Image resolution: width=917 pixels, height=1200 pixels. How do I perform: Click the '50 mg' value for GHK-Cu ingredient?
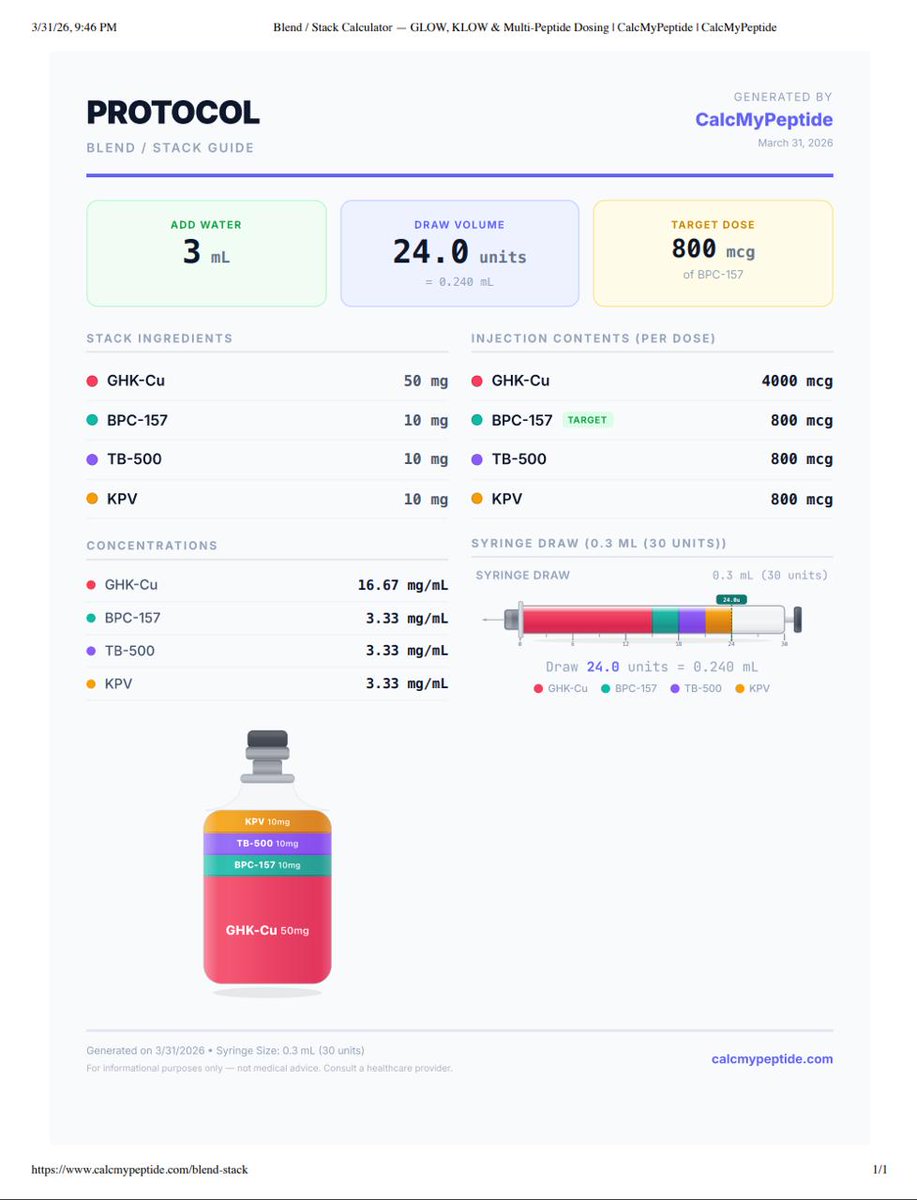[x=426, y=381]
